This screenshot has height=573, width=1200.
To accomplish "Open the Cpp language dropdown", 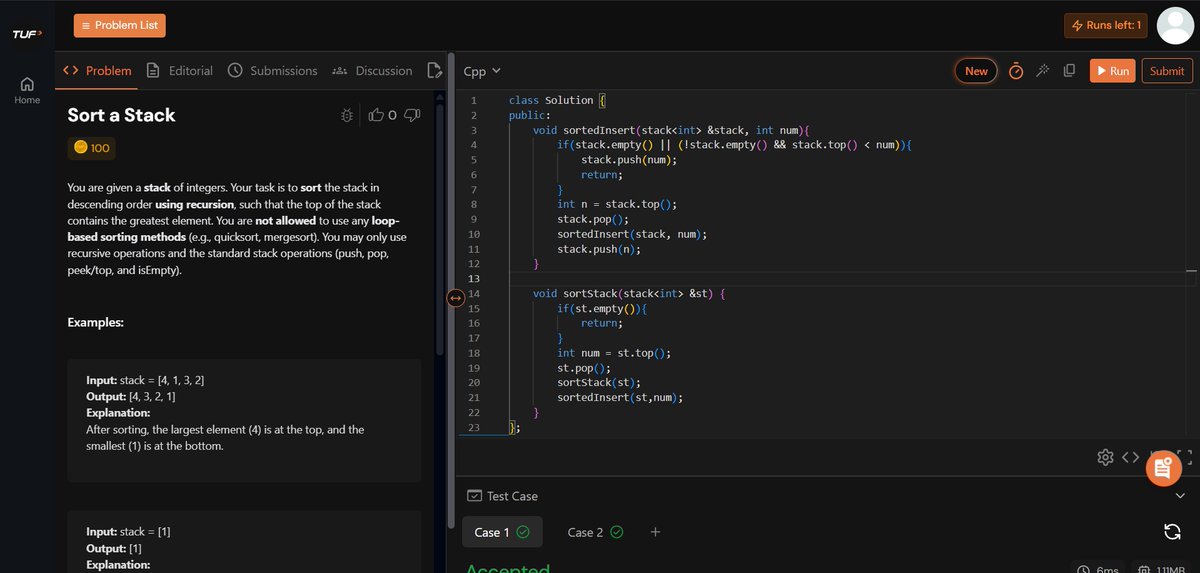I will [482, 71].
